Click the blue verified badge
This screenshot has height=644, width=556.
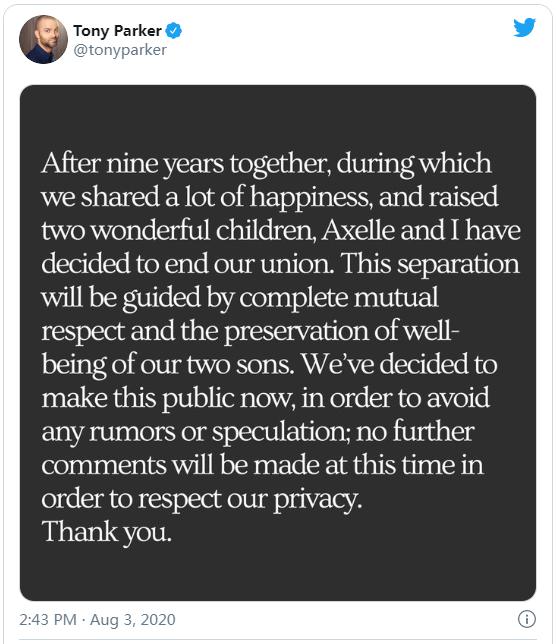174,31
